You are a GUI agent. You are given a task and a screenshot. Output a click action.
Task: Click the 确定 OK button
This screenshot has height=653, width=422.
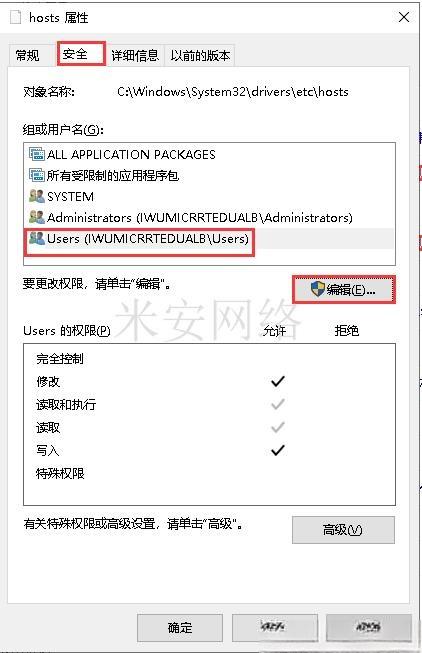click(180, 628)
